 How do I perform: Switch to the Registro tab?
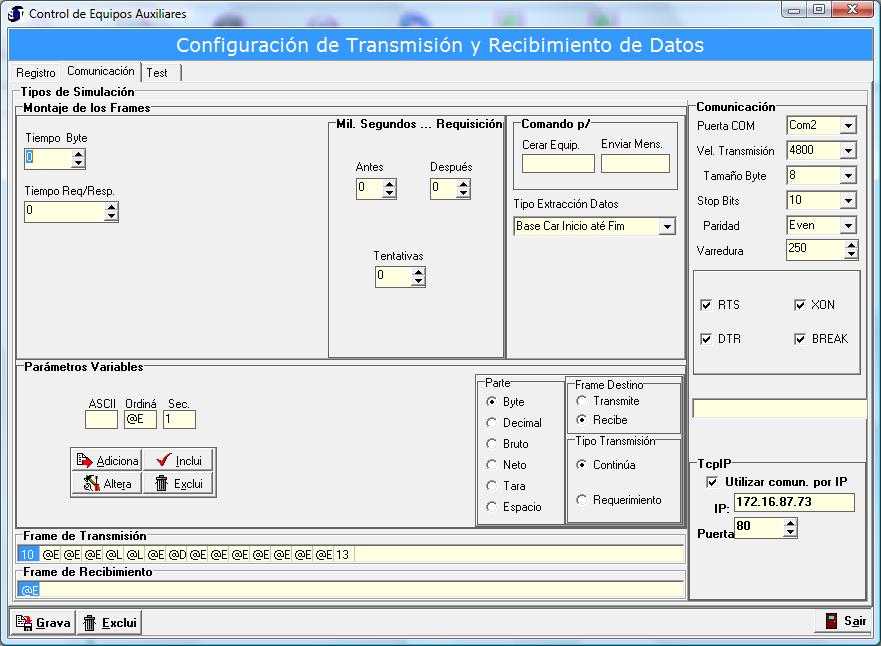tap(36, 73)
